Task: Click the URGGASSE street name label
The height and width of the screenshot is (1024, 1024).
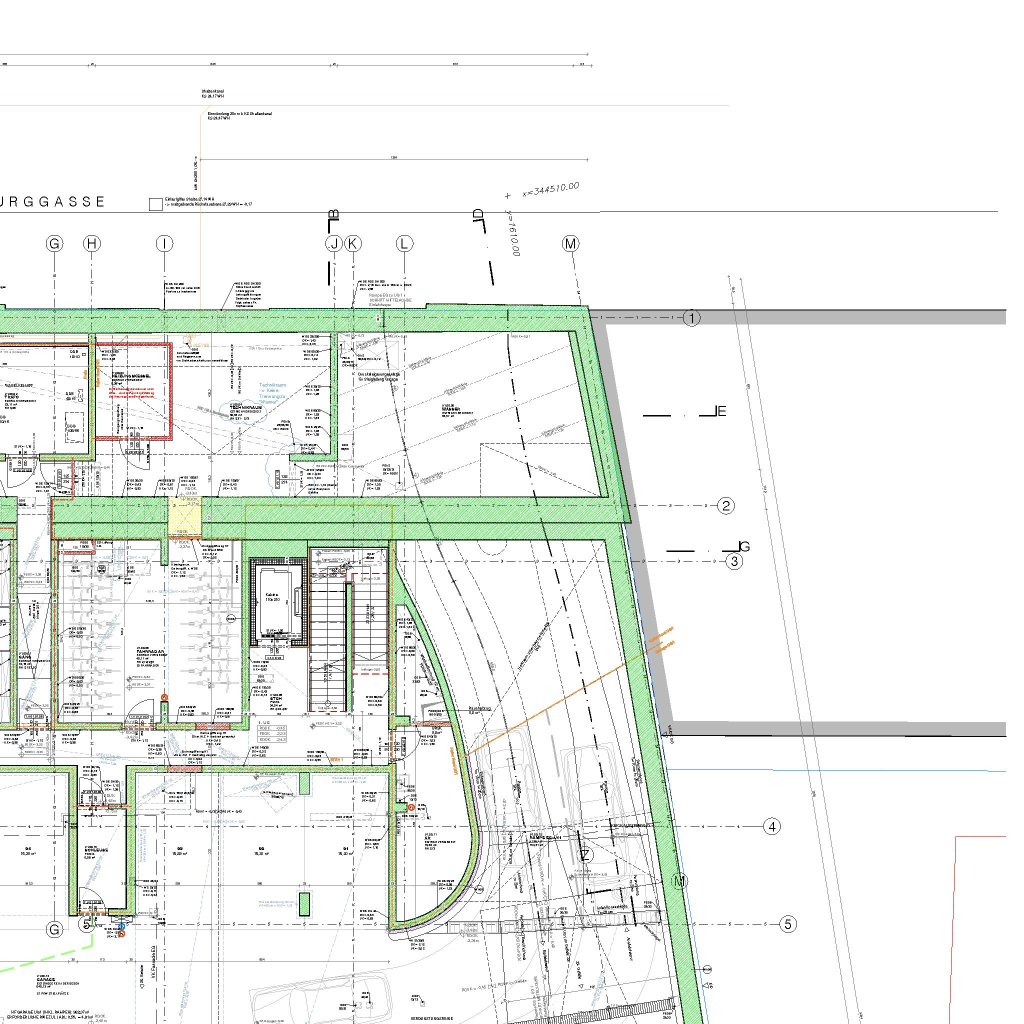Action: [53, 202]
